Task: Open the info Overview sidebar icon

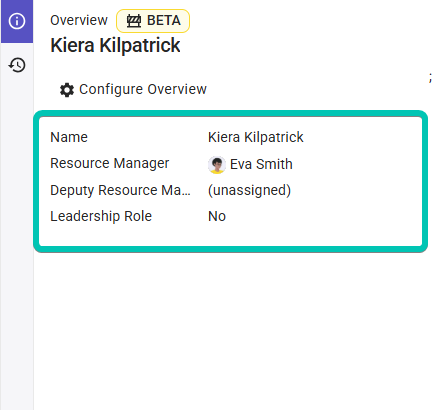Action: 17,21
